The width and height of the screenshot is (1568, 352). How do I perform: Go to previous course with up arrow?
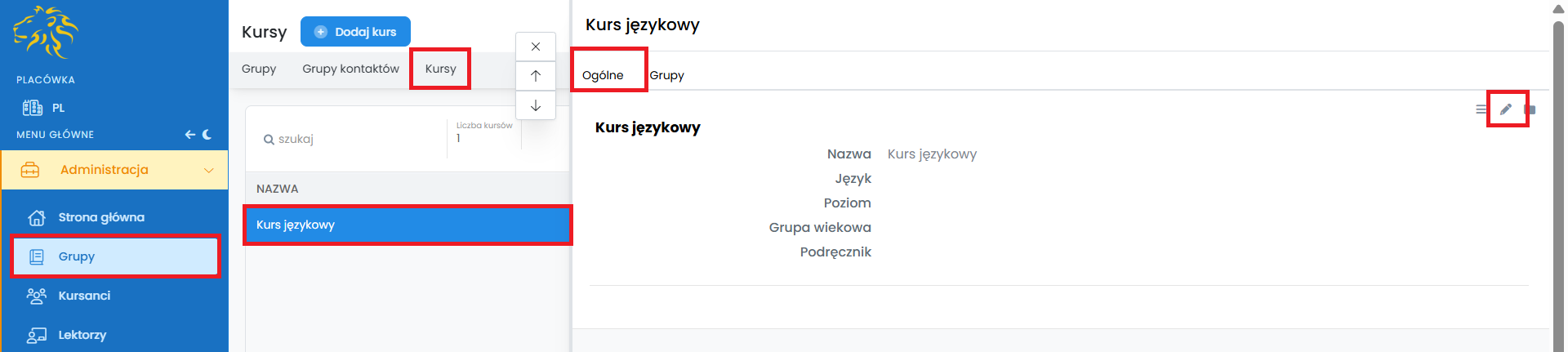pos(536,76)
